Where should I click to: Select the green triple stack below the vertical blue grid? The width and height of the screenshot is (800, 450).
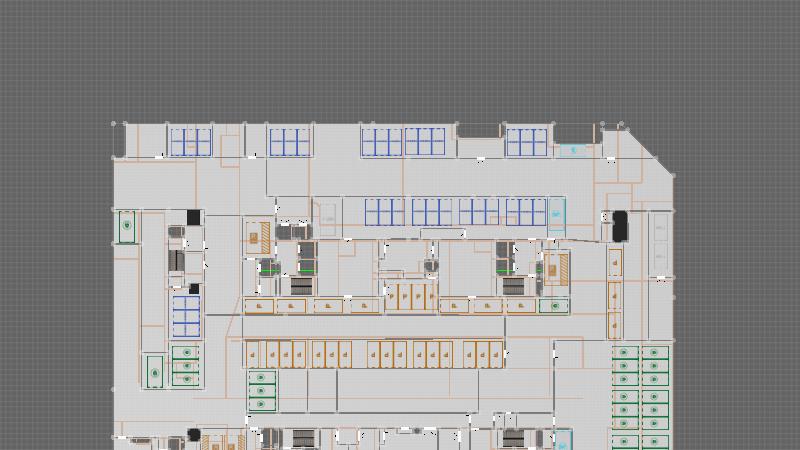186,366
